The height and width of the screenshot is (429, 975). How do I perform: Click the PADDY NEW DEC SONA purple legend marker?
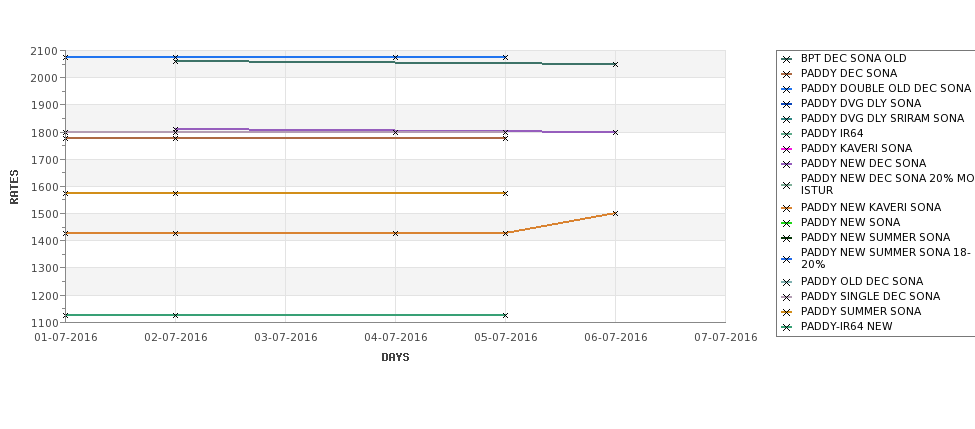787,164
